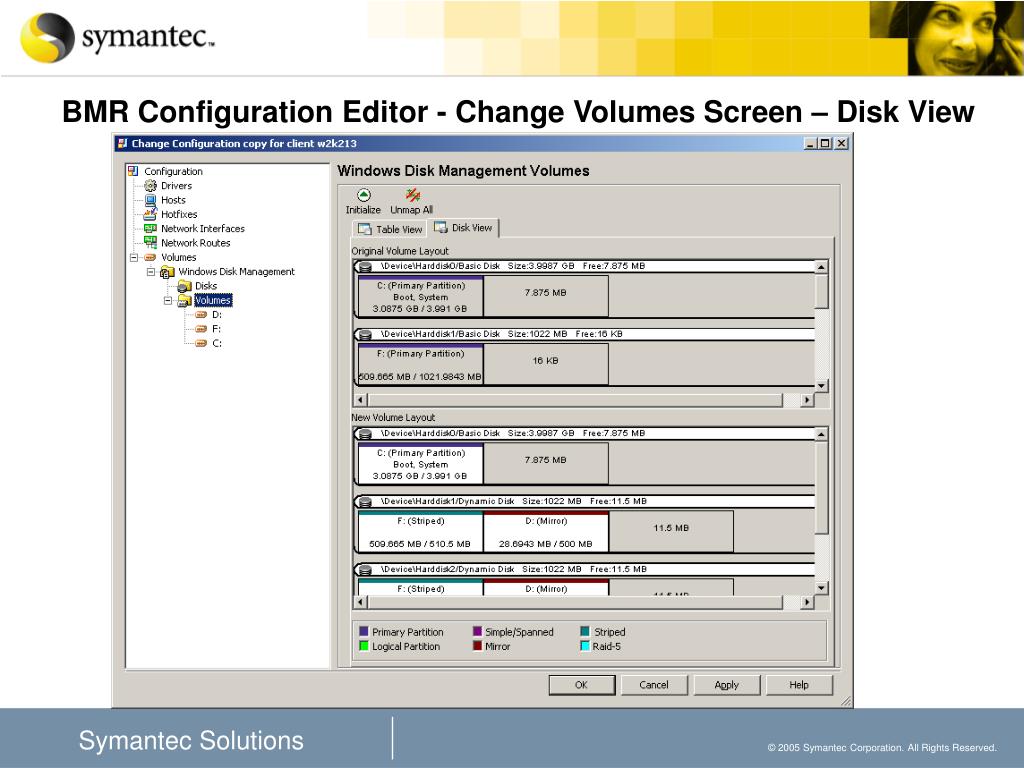Screen dimensions: 1024x768
Task: Click Harddisk1 Dynamic Disk header text in New layout
Action: [514, 502]
